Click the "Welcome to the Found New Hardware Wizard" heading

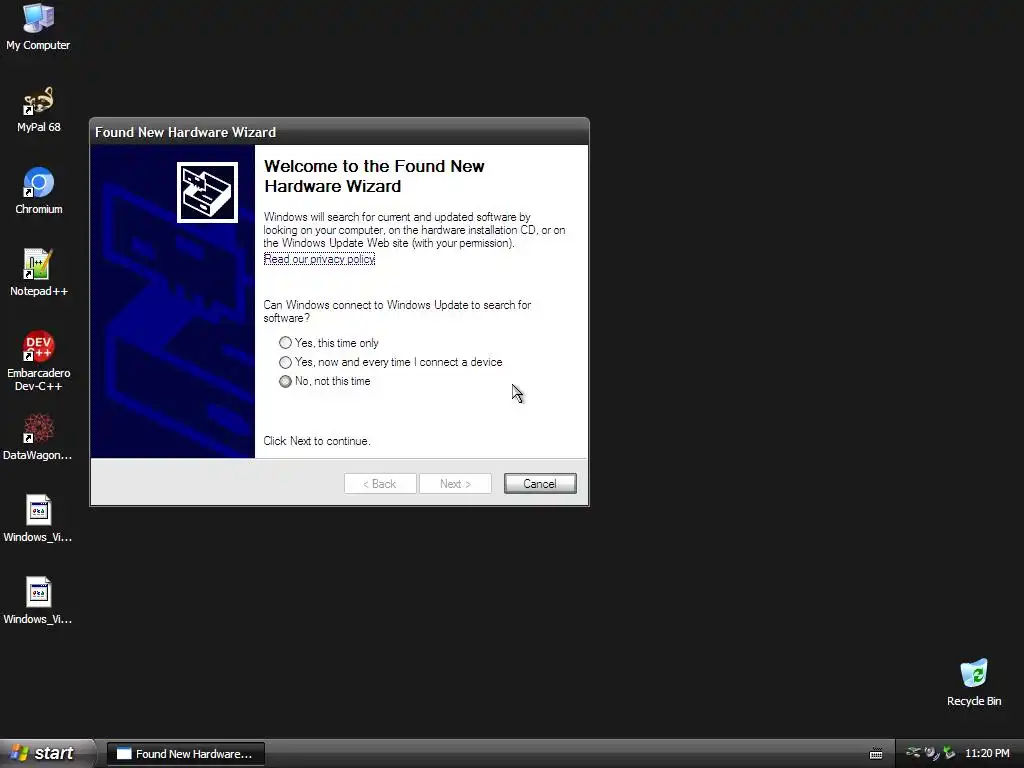tap(374, 176)
